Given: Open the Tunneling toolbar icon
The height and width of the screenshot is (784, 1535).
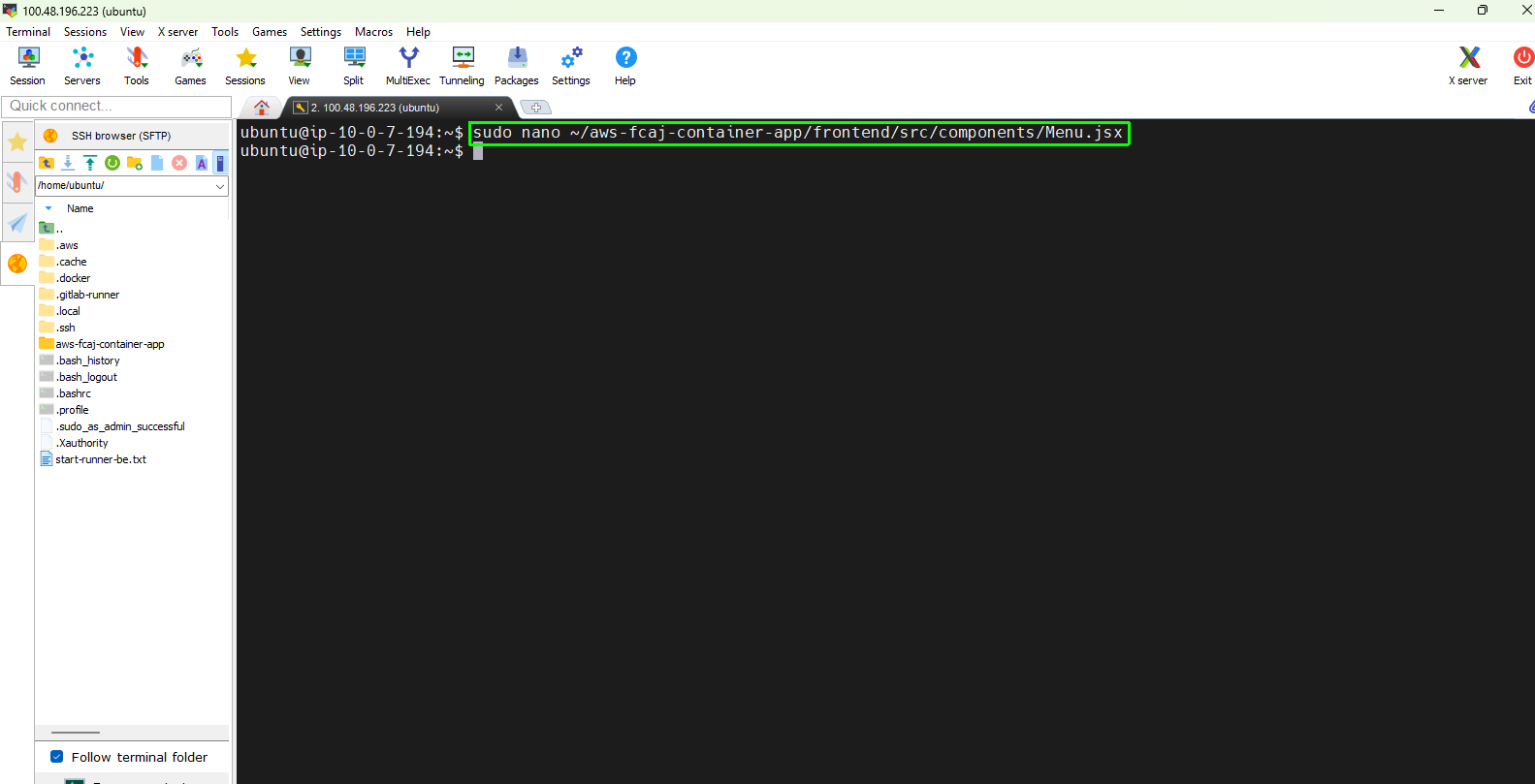Looking at the screenshot, I should coord(463,66).
